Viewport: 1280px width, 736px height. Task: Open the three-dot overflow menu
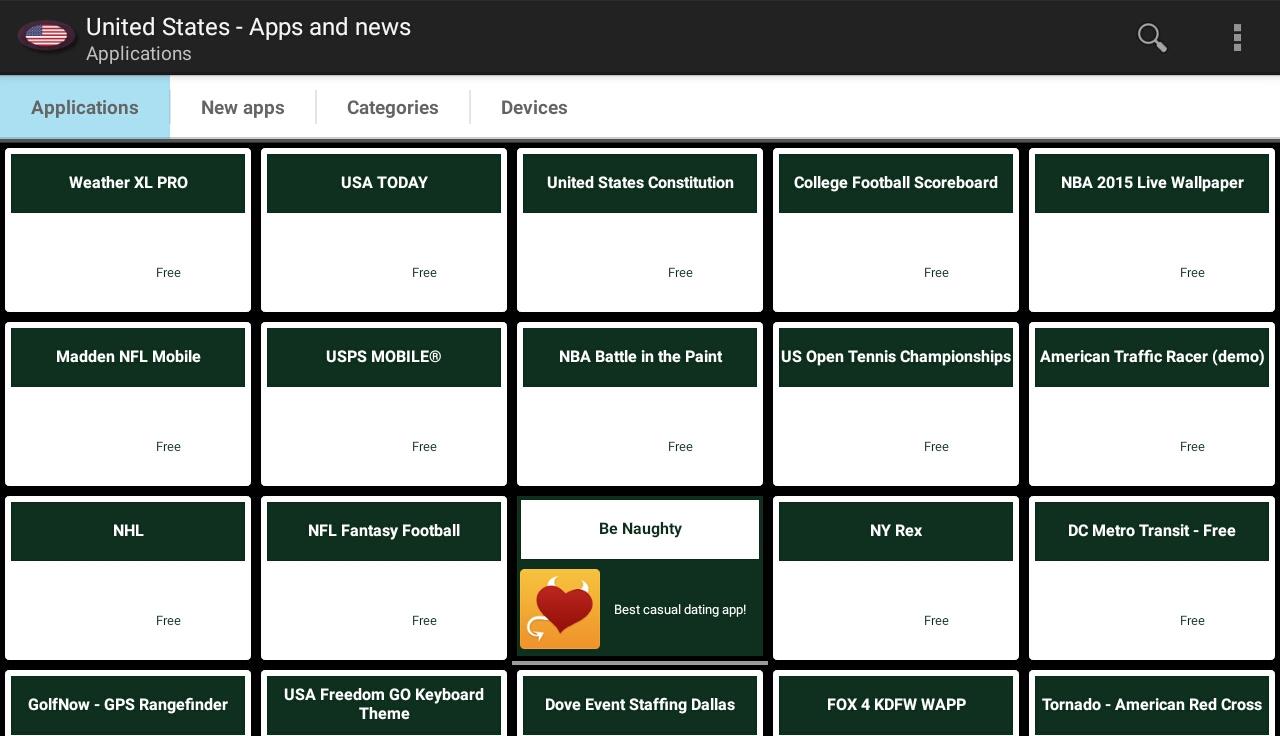coord(1237,37)
